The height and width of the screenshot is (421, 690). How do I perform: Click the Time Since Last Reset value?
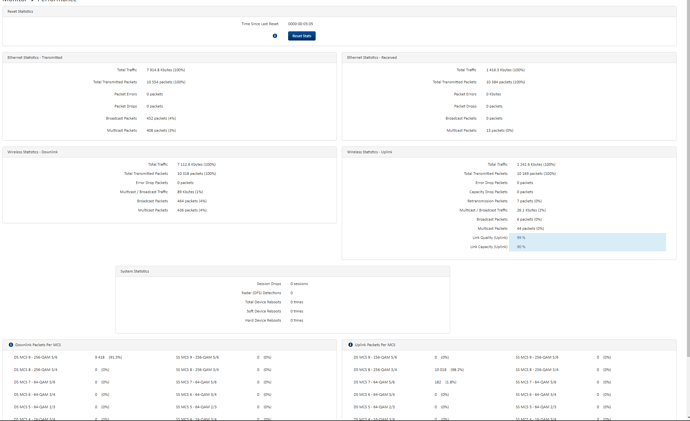301,24
